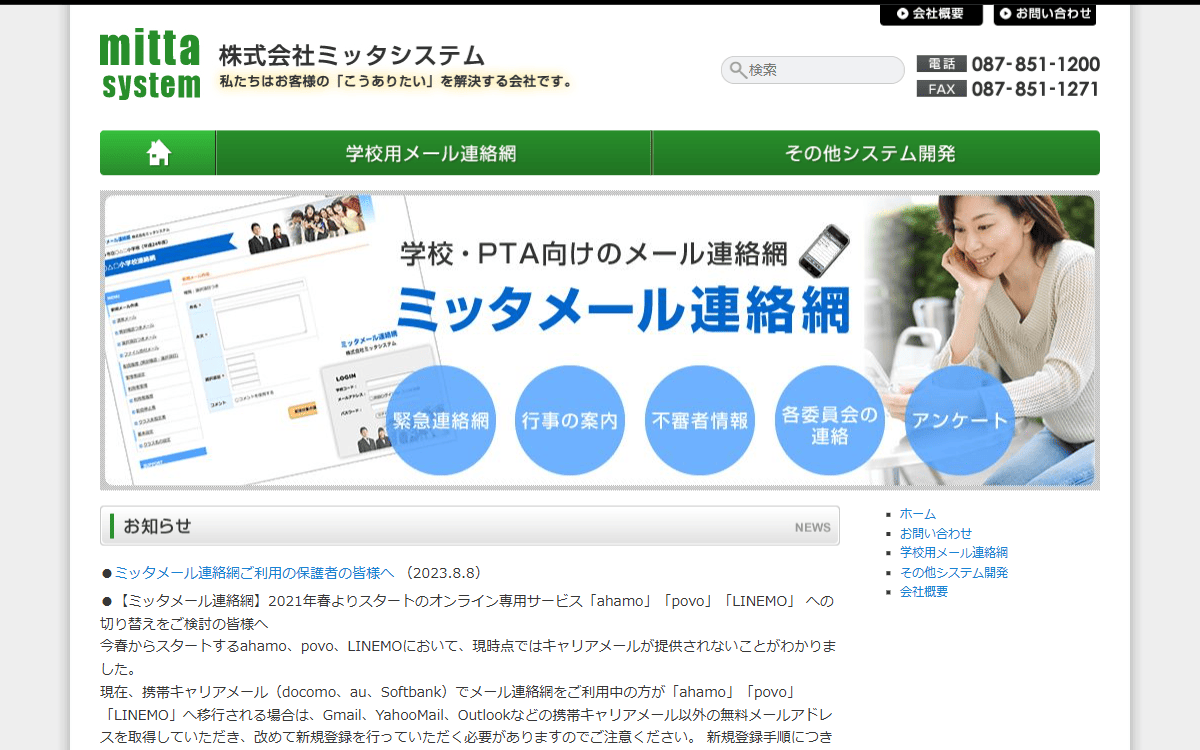1200x750 pixels.
Task: Click the FAX label badge
Action: [x=941, y=89]
